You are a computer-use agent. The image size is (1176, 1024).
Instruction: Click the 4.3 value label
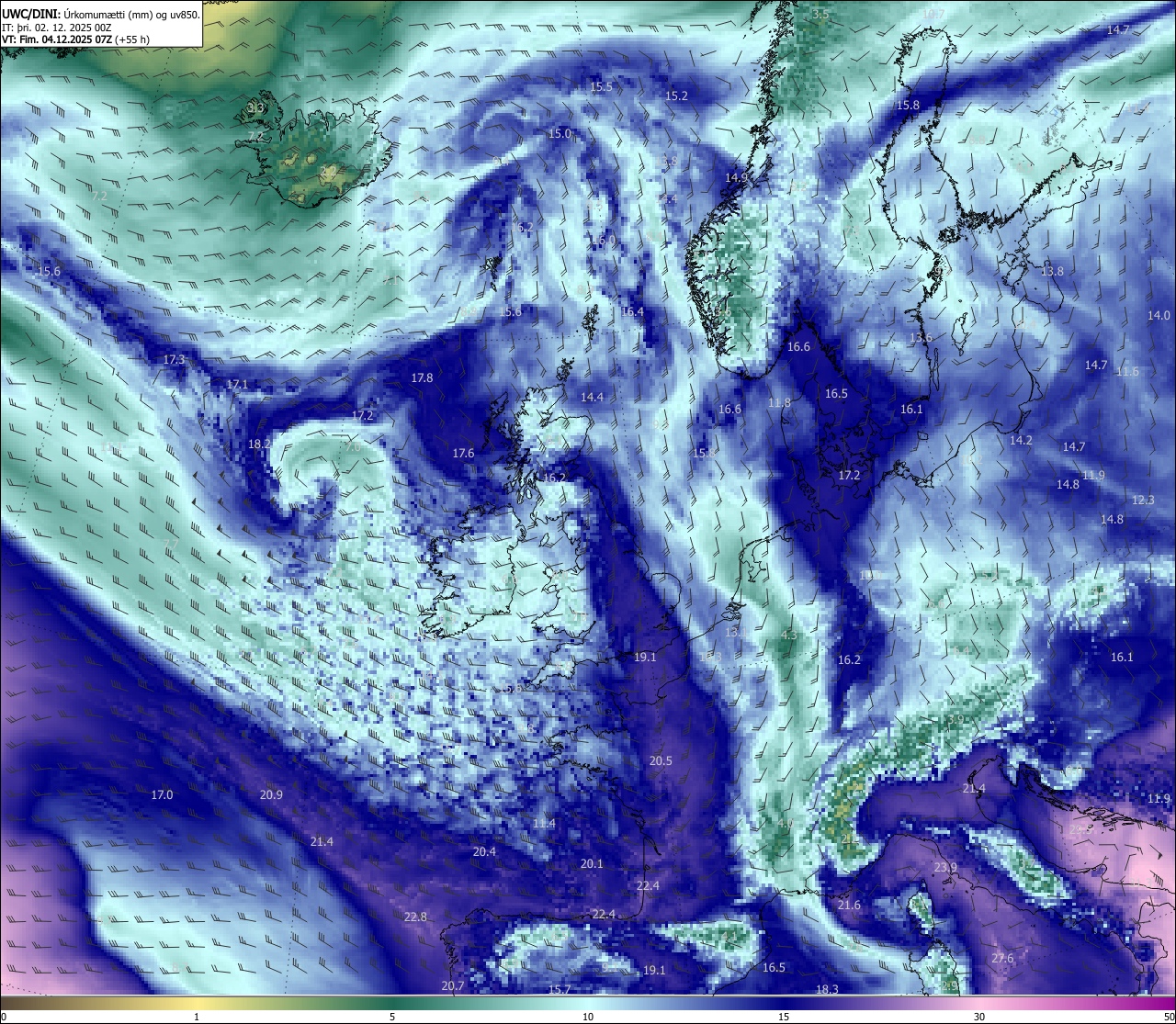[x=788, y=635]
